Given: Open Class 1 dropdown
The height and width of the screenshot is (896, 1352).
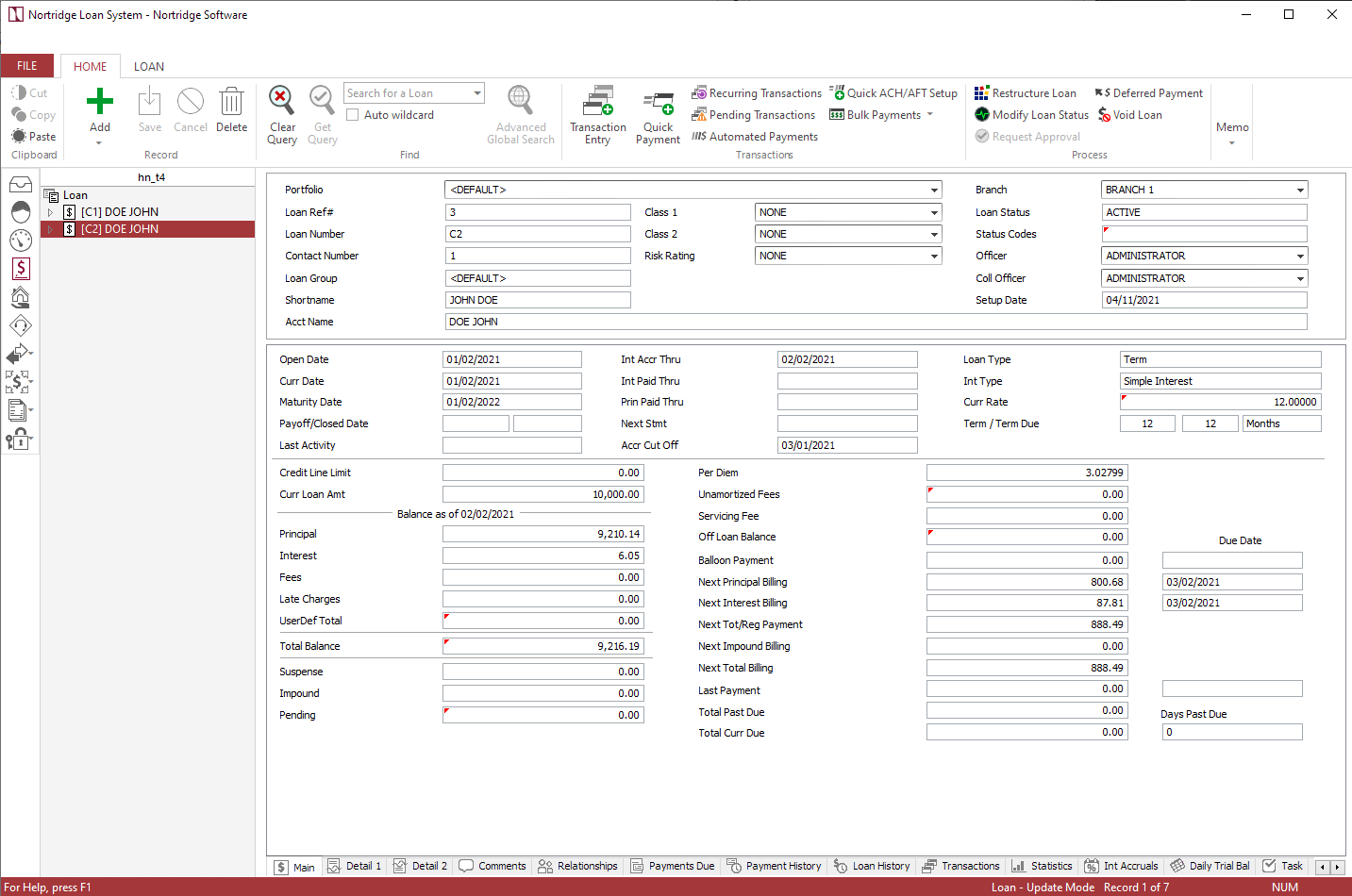Looking at the screenshot, I should point(934,212).
